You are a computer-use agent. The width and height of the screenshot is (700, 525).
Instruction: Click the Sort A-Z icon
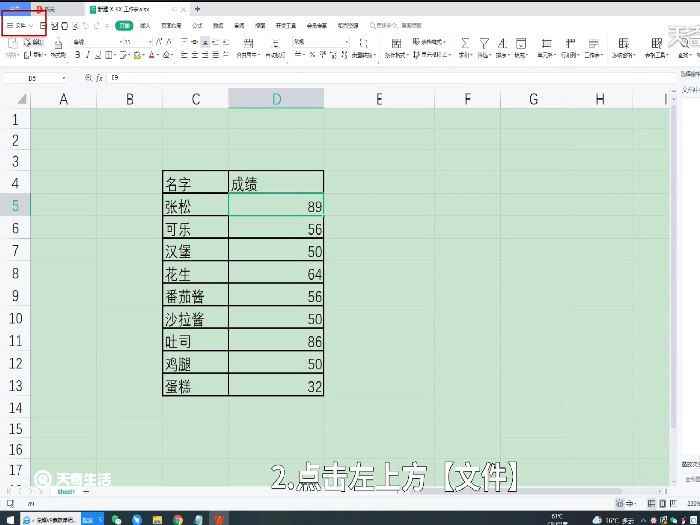pos(502,43)
